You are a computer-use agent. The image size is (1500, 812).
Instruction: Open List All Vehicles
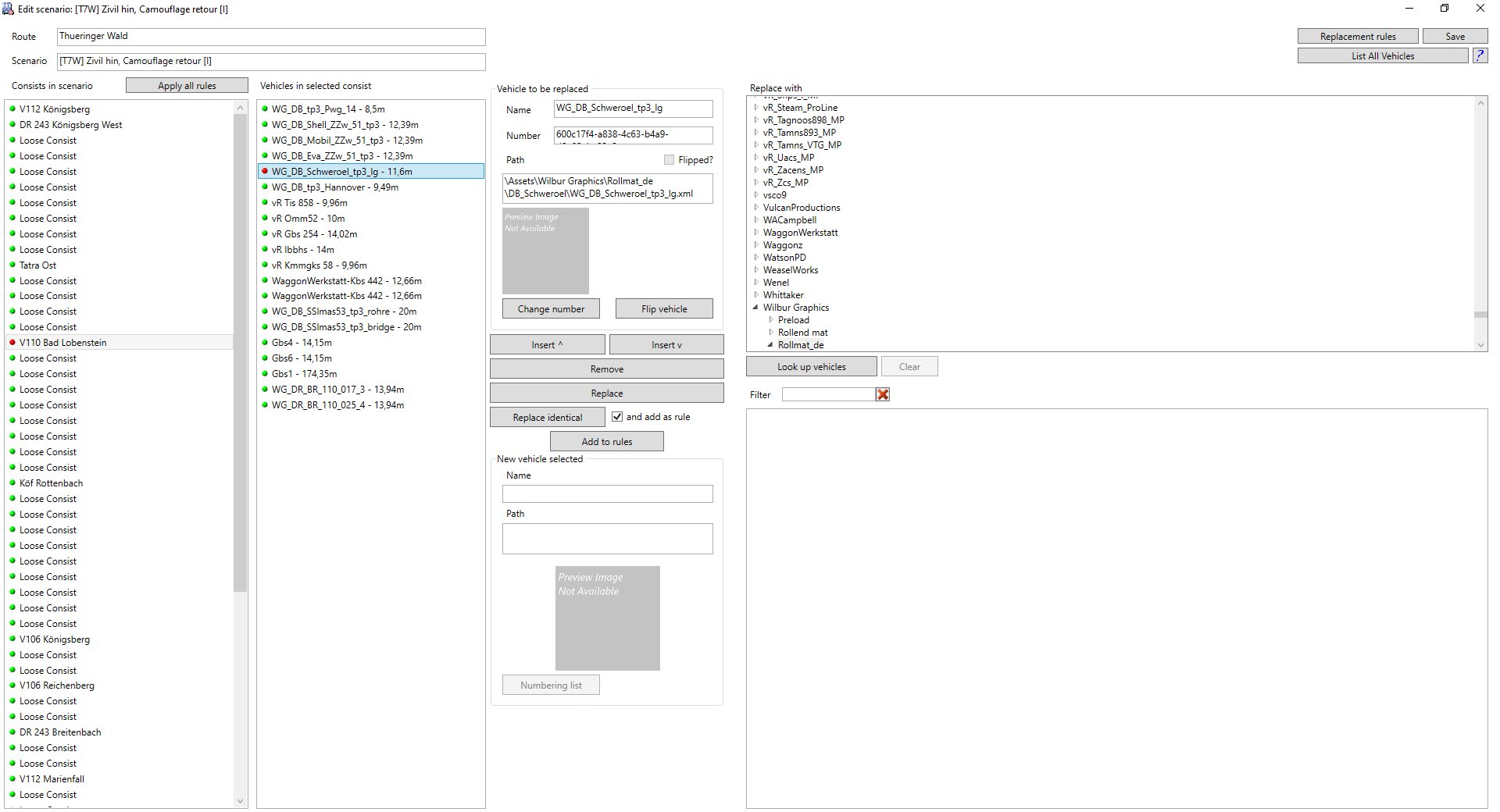(1383, 56)
